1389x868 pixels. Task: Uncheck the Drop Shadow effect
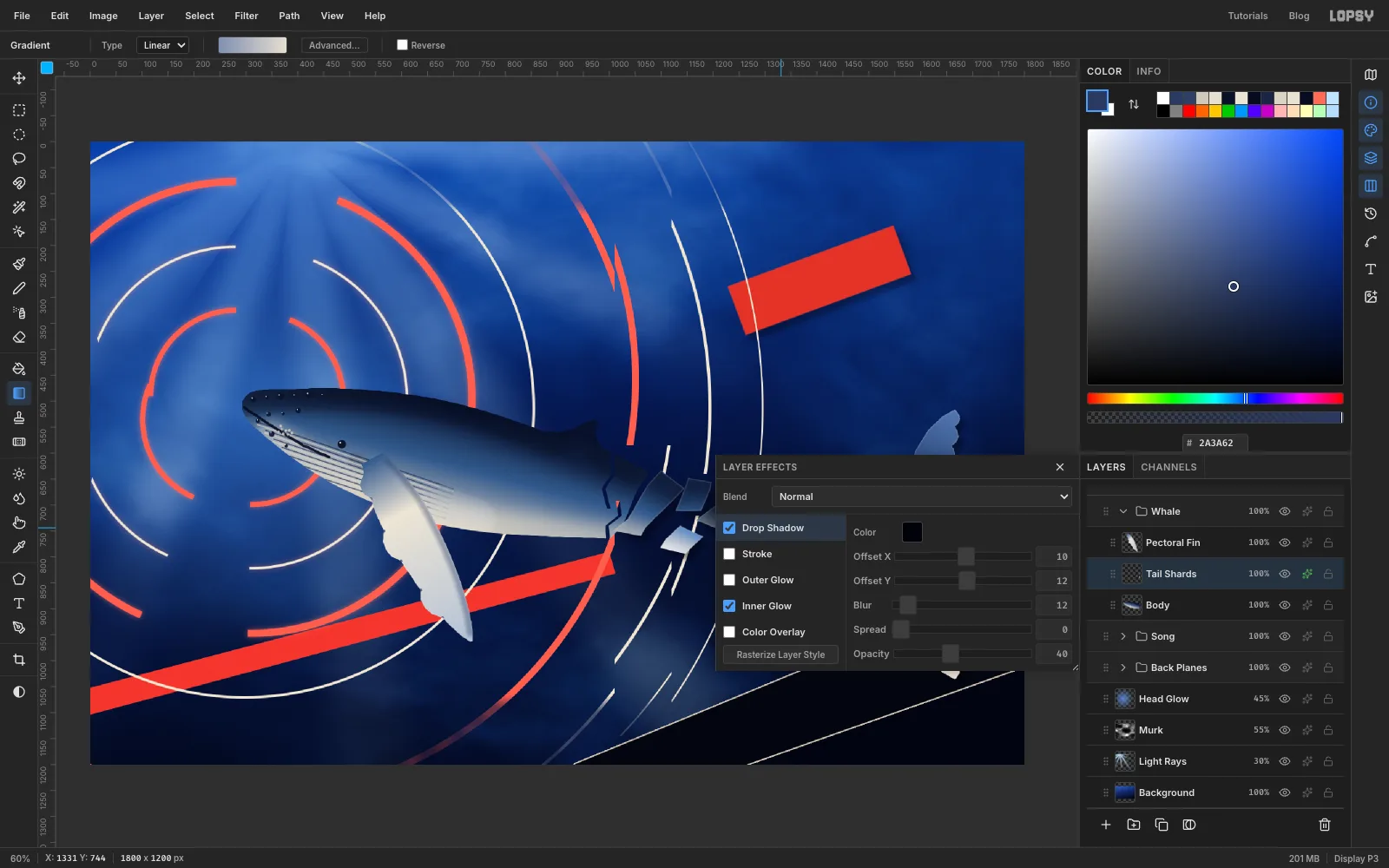coord(729,528)
